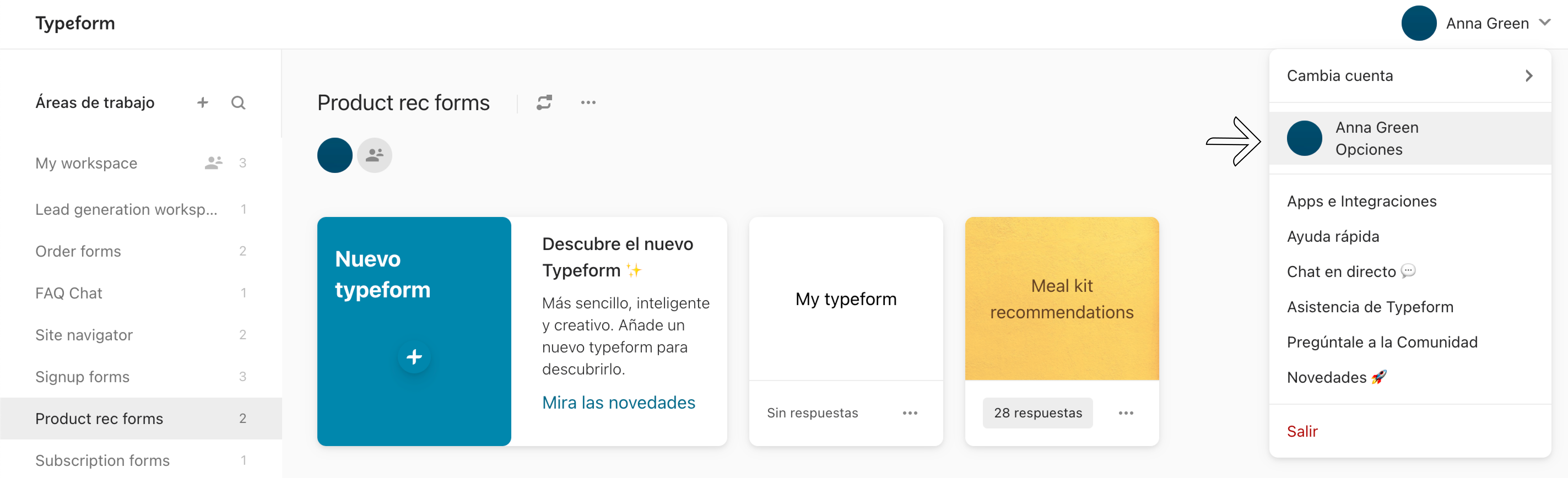The image size is (1568, 478).
Task: Click the workspace sync arrows icon
Action: pos(544,102)
